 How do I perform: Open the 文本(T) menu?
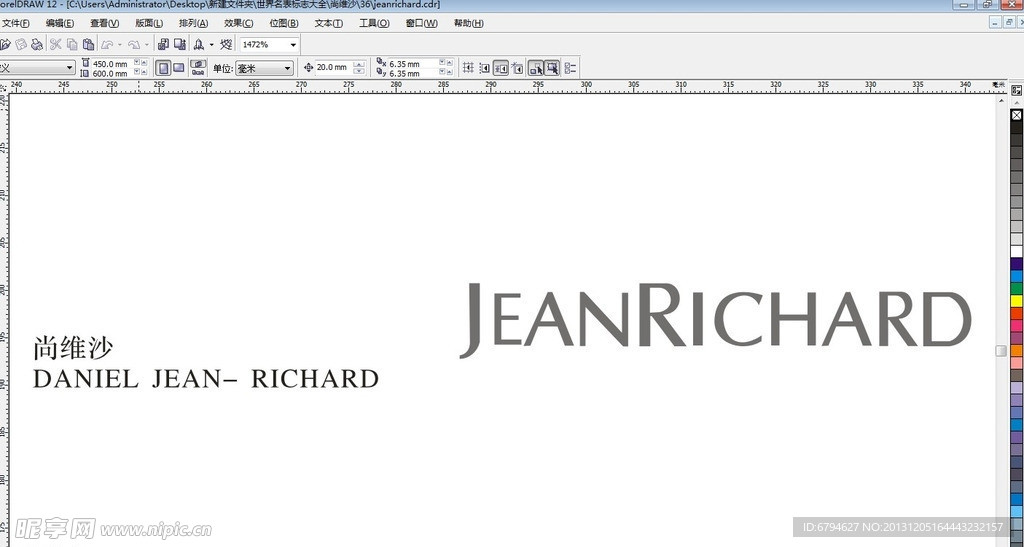(x=328, y=23)
